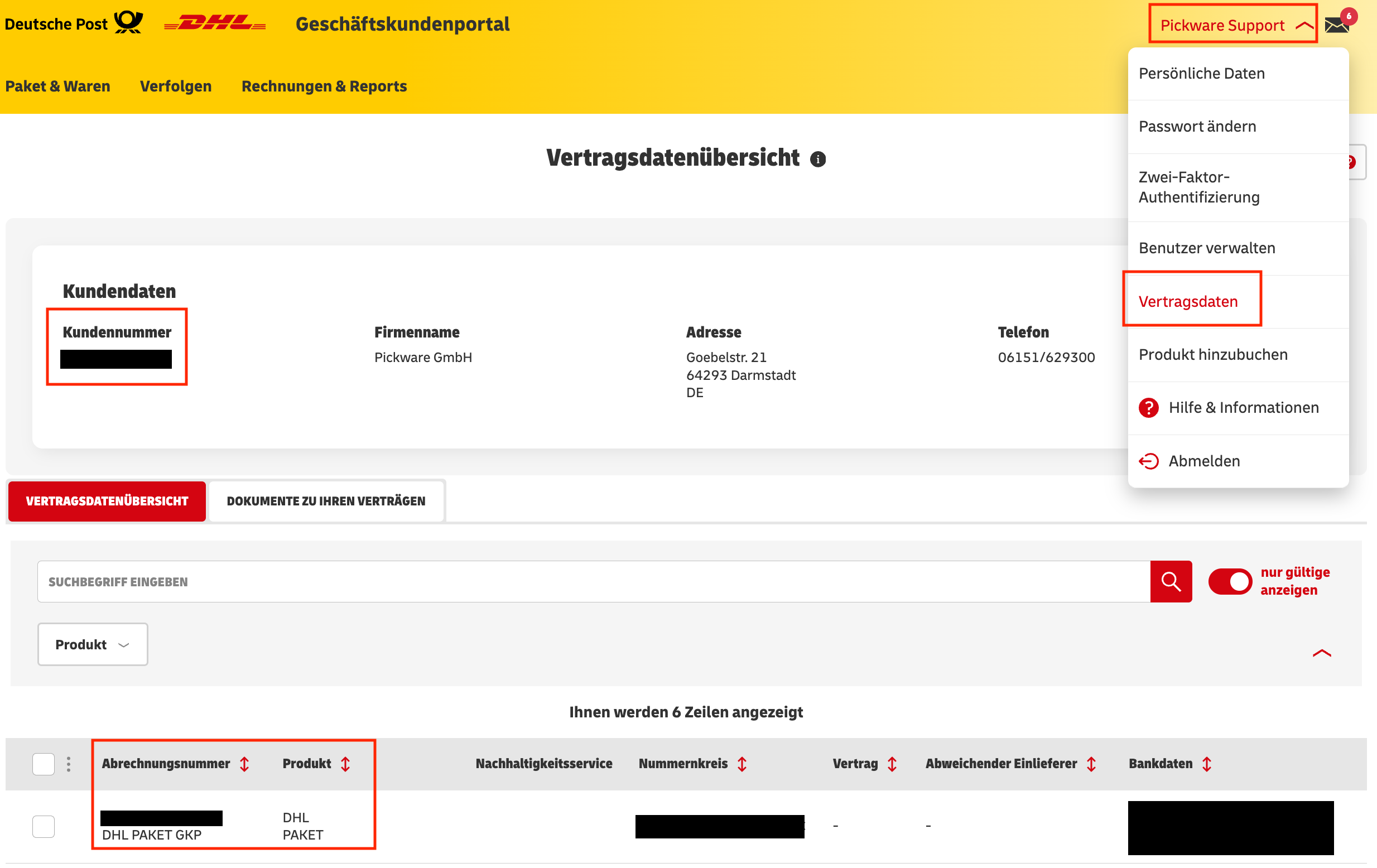Toggle off 'nur gültige anzeigen' switch
1377x868 pixels.
[1230, 581]
